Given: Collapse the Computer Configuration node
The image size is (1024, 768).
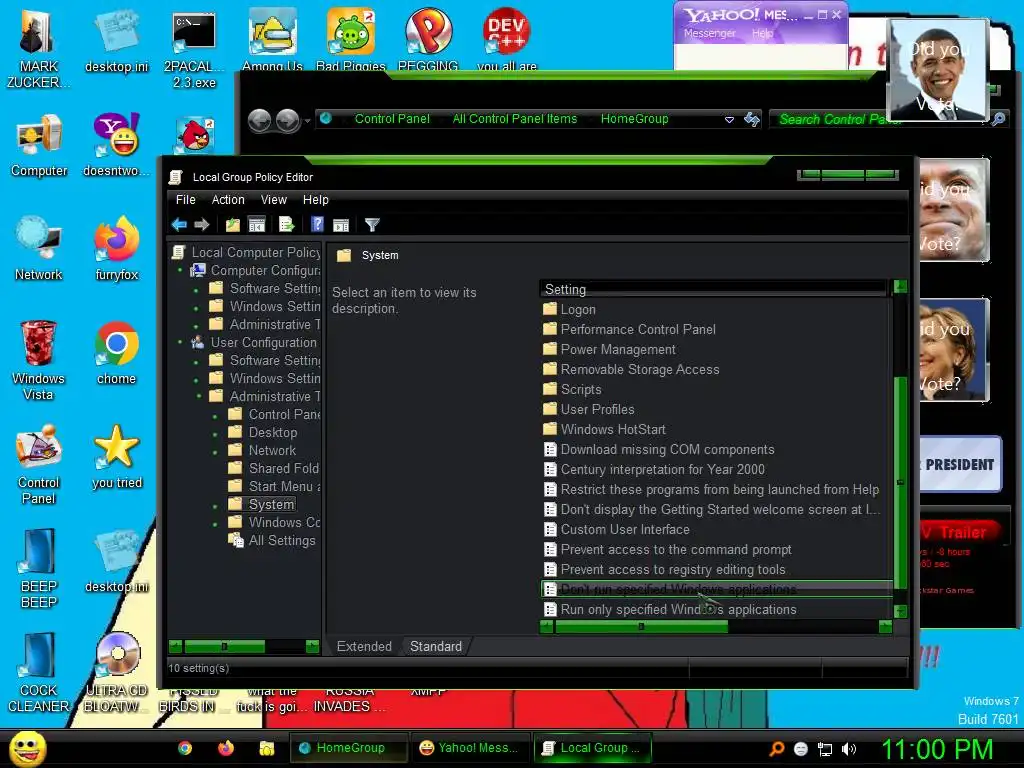Looking at the screenshot, I should (x=181, y=270).
